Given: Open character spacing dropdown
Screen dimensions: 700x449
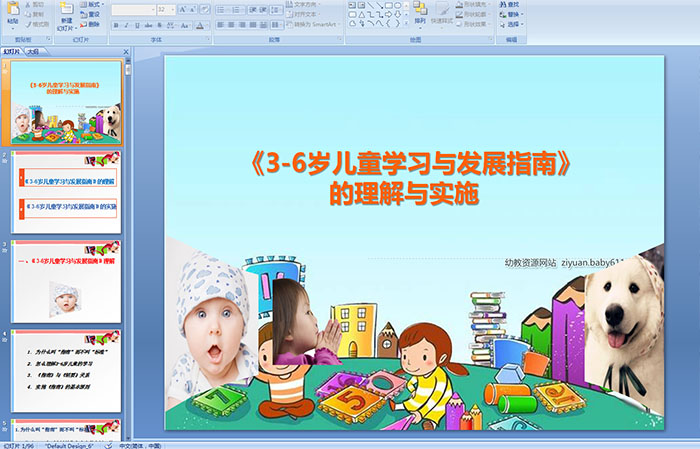Looking at the screenshot, I should 171,25.
